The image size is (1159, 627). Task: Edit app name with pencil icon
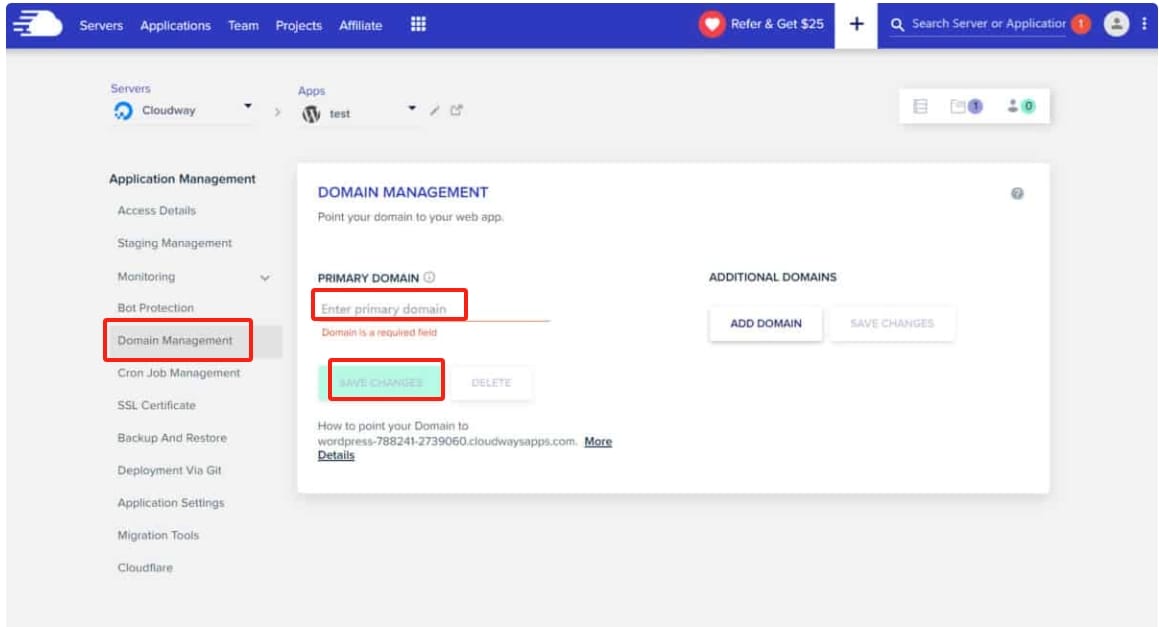435,111
